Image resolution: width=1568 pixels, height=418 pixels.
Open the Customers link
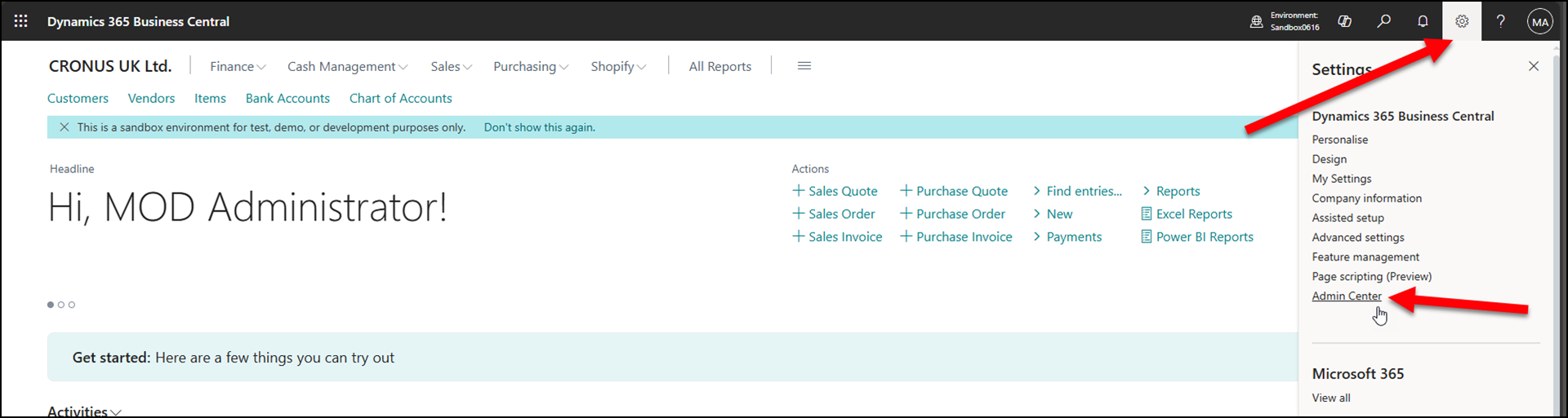point(78,98)
